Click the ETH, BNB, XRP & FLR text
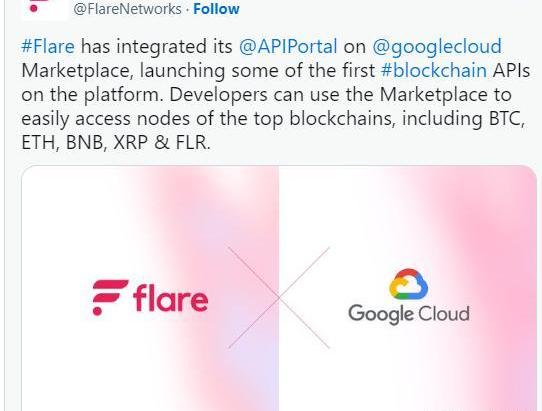Image resolution: width=542 pixels, height=411 pixels. click(x=116, y=142)
